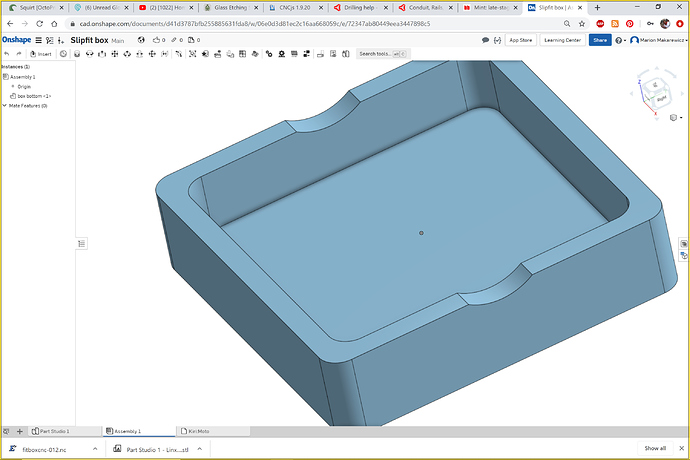Screen dimensions: 690x460
Task: Select the Fastened mate tool
Action: (77, 54)
